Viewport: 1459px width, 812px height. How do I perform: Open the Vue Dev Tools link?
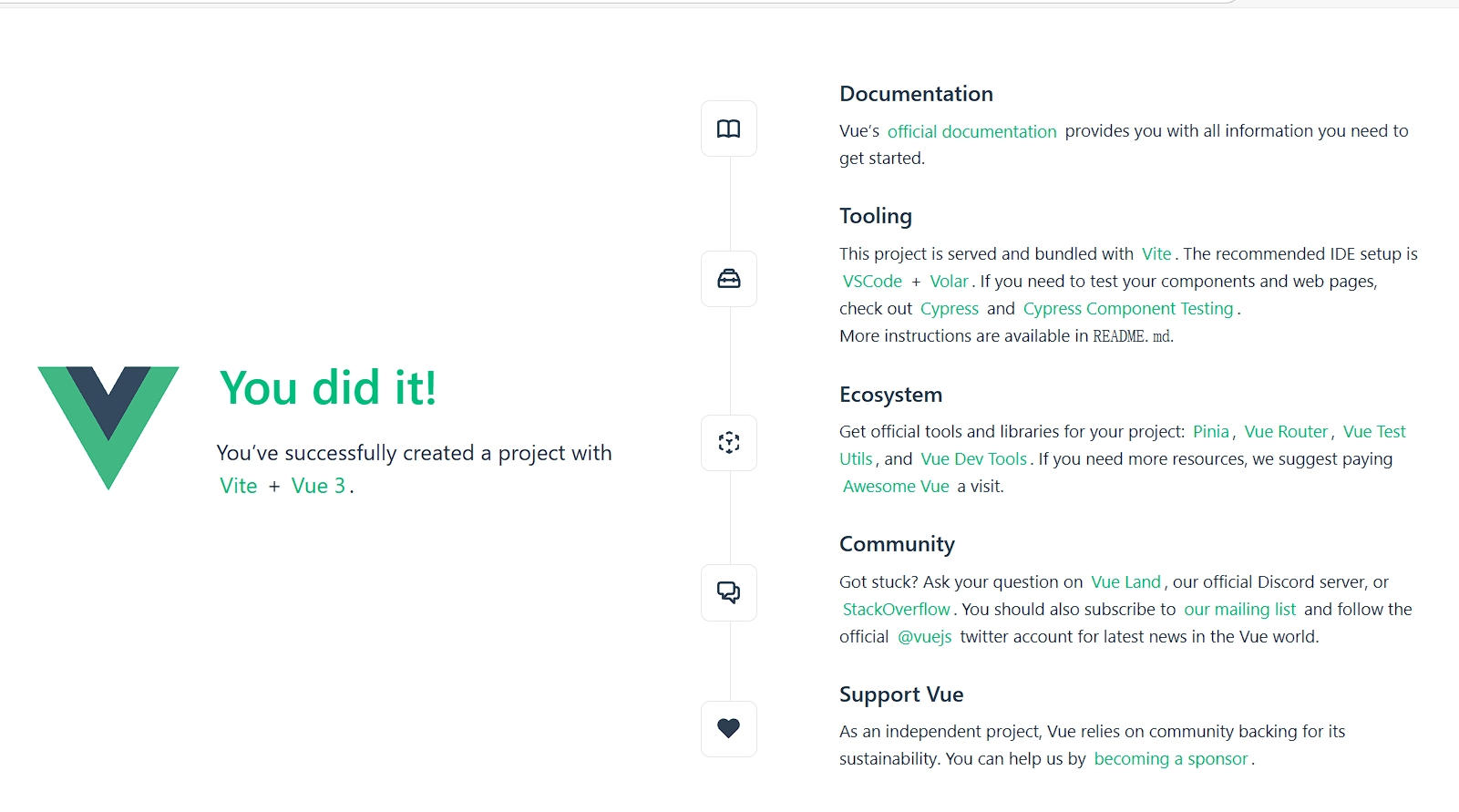pyautogui.click(x=973, y=459)
